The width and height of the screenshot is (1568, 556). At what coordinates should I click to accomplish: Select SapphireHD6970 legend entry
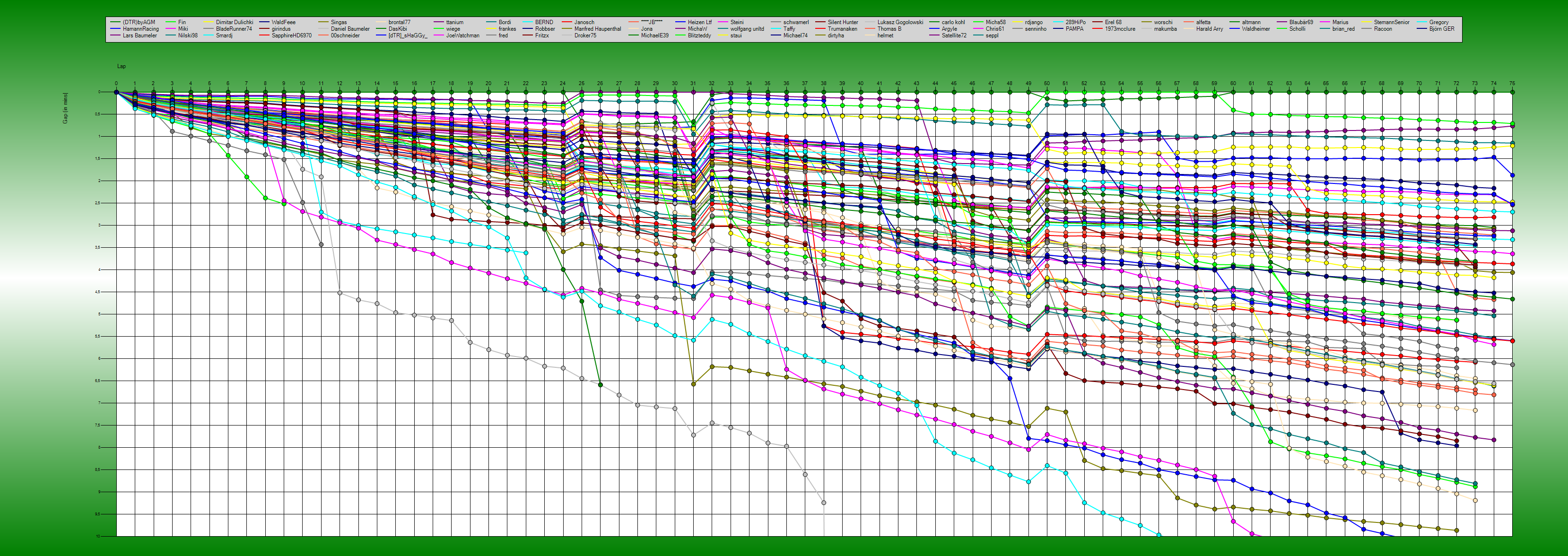[292, 35]
